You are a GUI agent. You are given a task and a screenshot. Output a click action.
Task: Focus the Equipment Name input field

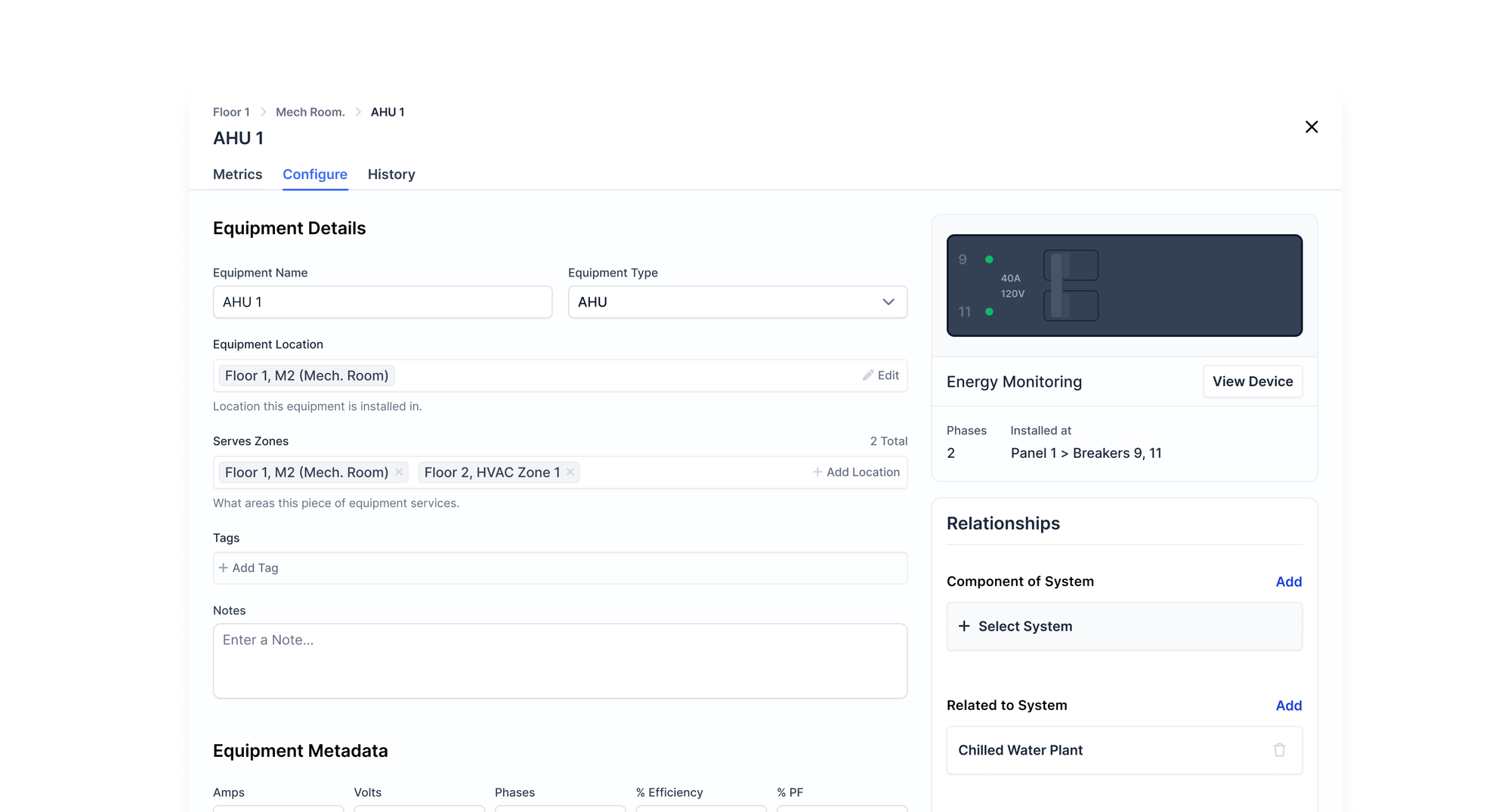382,302
